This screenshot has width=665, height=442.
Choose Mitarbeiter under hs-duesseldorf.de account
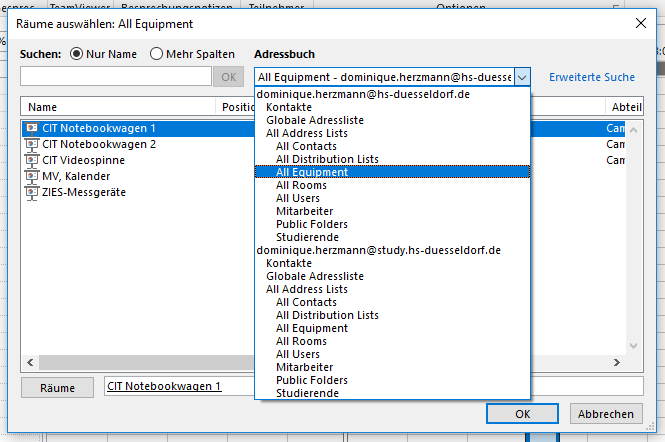point(305,211)
